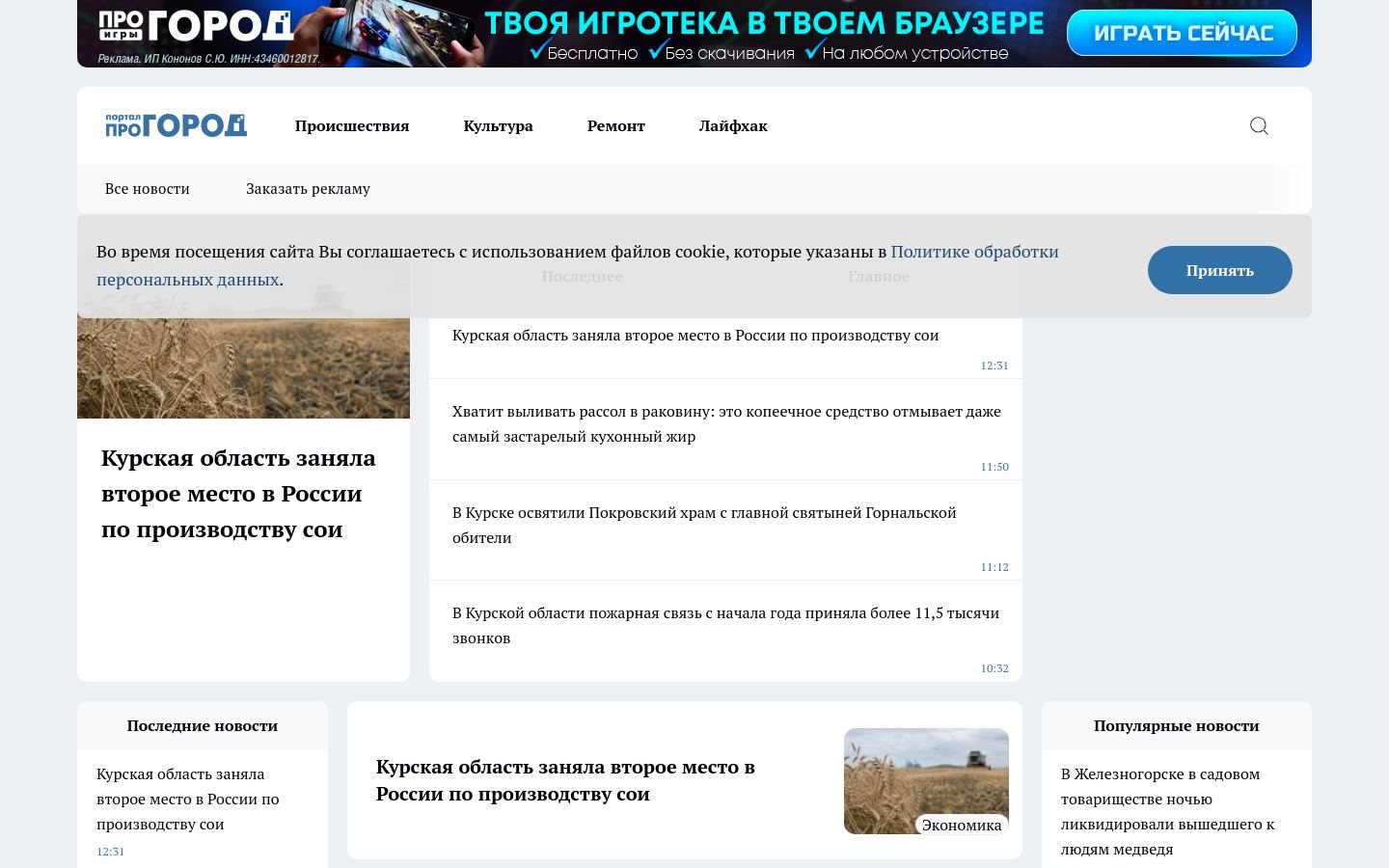Click the 12:31 timestamp under Последние новости
1389x868 pixels.
(110, 852)
